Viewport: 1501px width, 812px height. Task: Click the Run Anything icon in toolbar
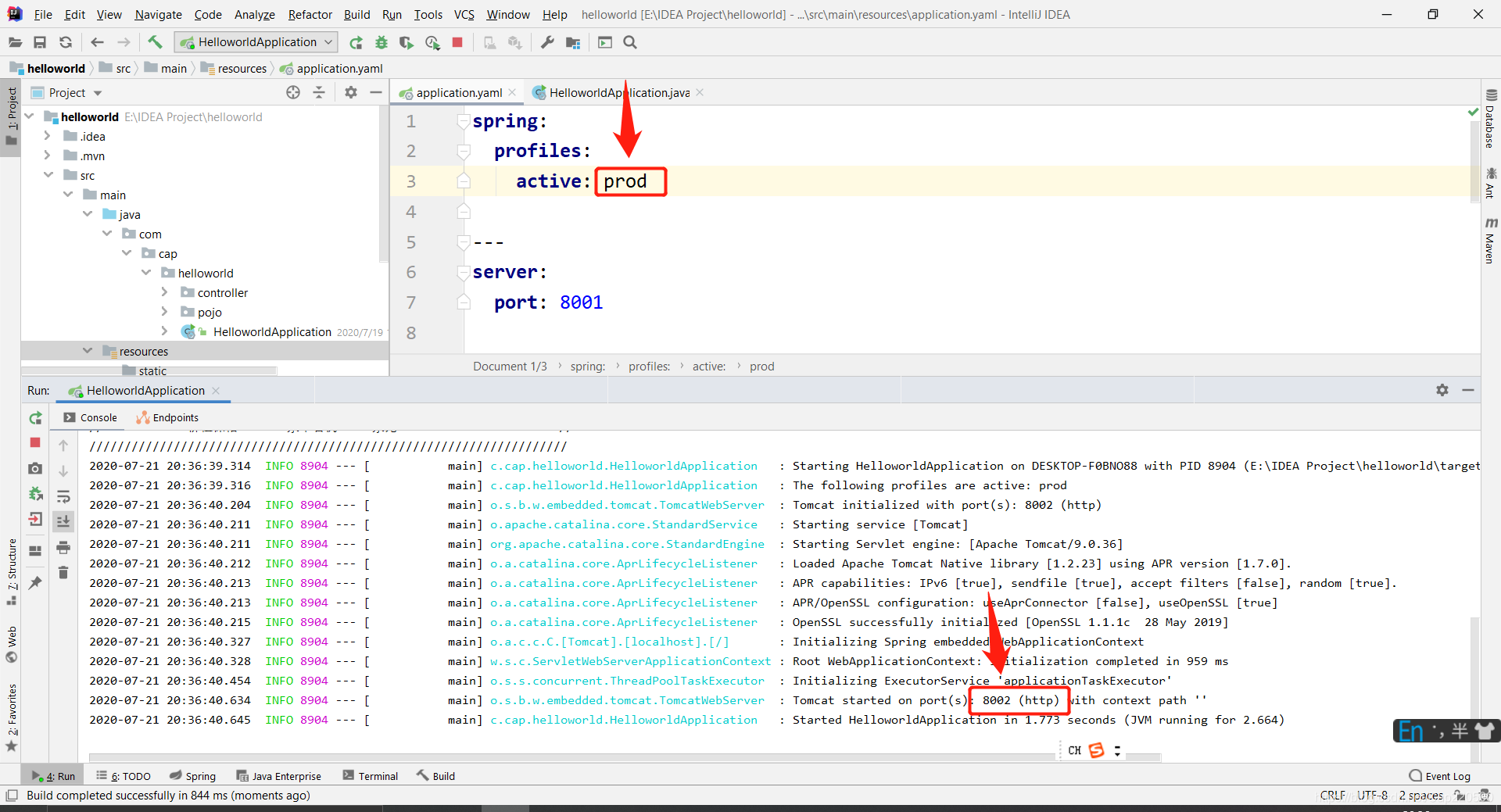[x=605, y=42]
